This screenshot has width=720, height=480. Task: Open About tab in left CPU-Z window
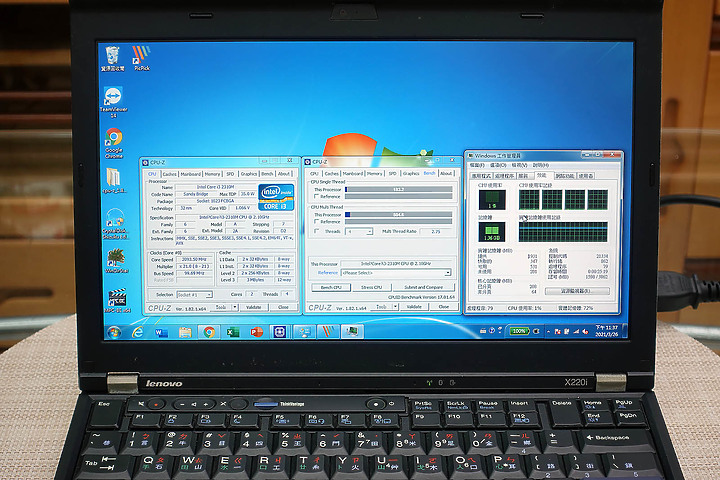[x=284, y=174]
